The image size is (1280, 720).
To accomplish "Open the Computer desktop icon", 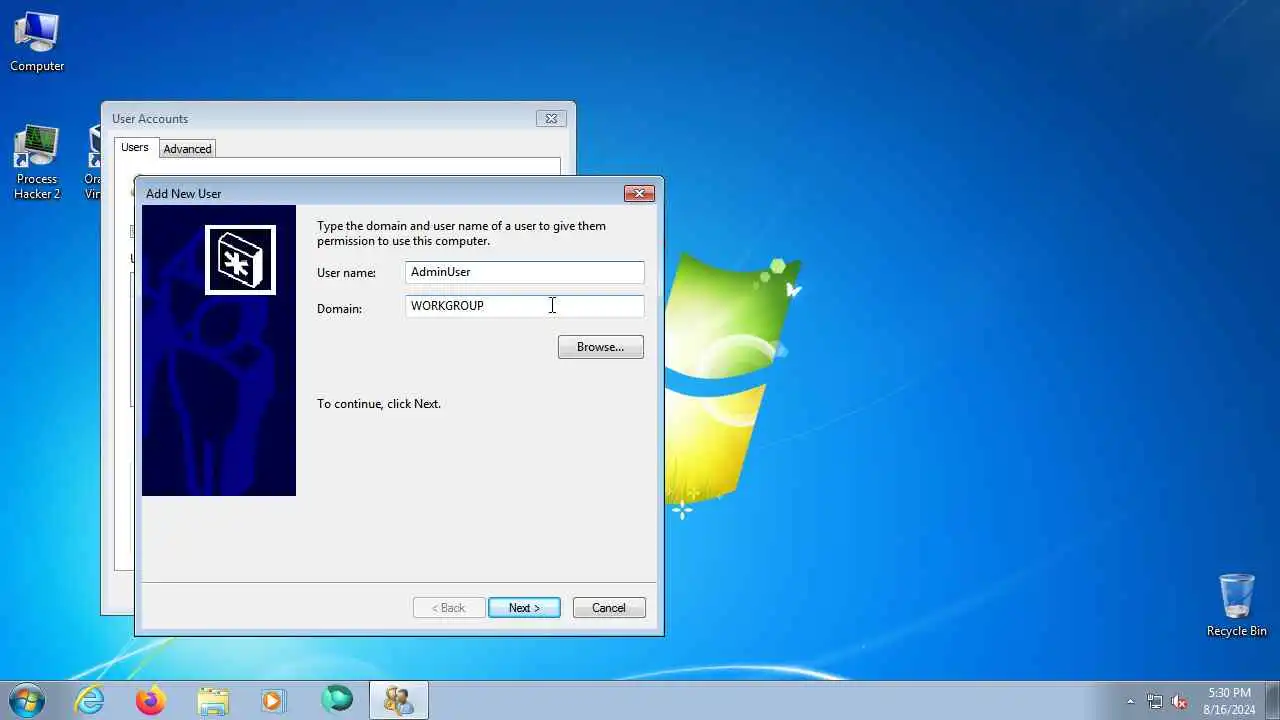I will [x=37, y=42].
